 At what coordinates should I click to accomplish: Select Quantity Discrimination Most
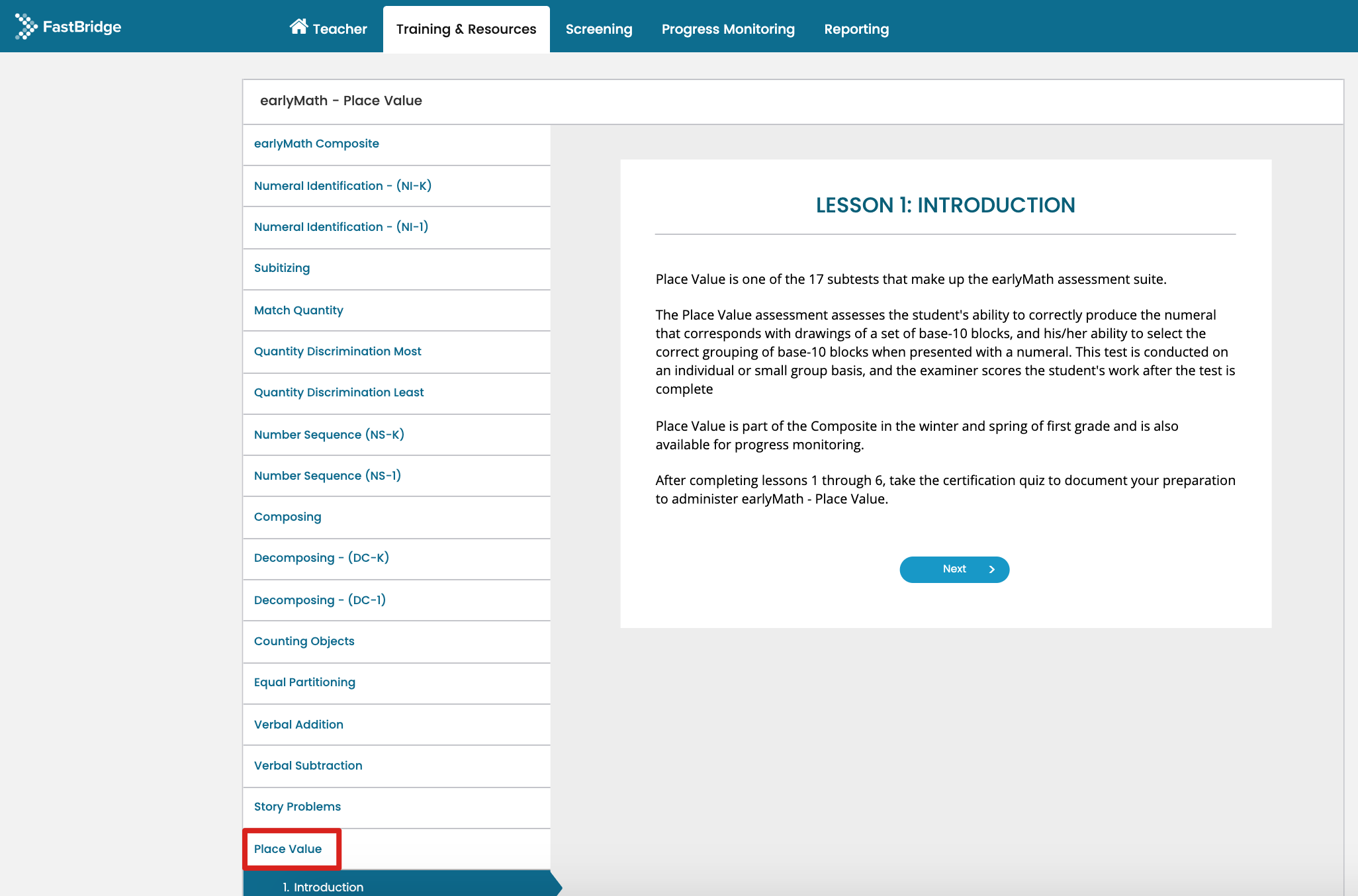pos(396,351)
